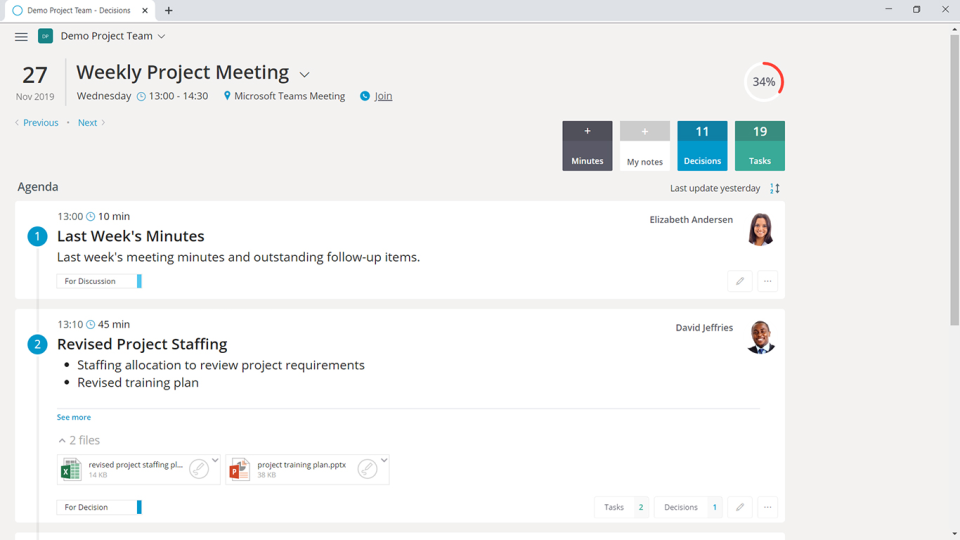
Task: Click the Join meeting link
Action: pos(383,96)
